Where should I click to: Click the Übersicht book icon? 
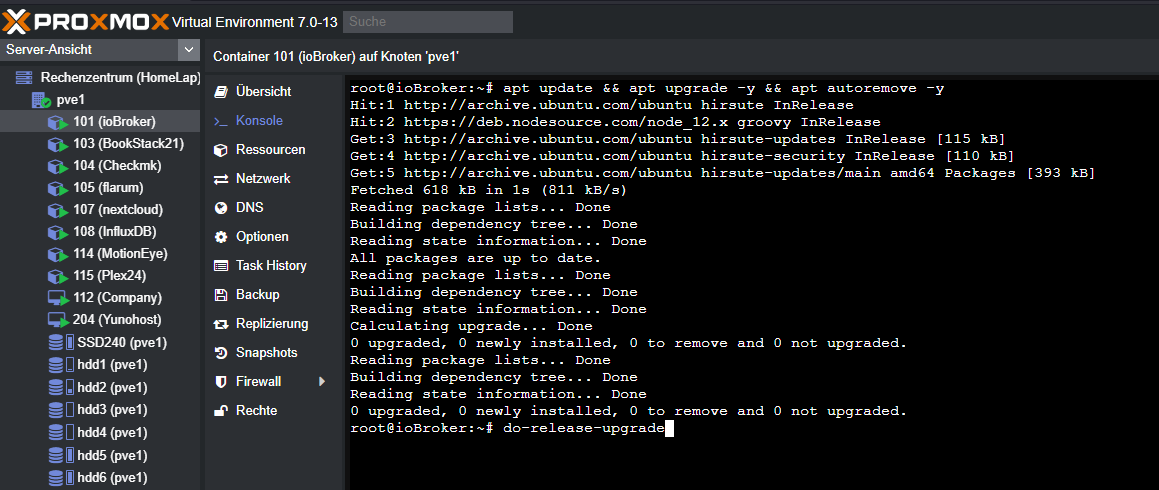(x=220, y=92)
